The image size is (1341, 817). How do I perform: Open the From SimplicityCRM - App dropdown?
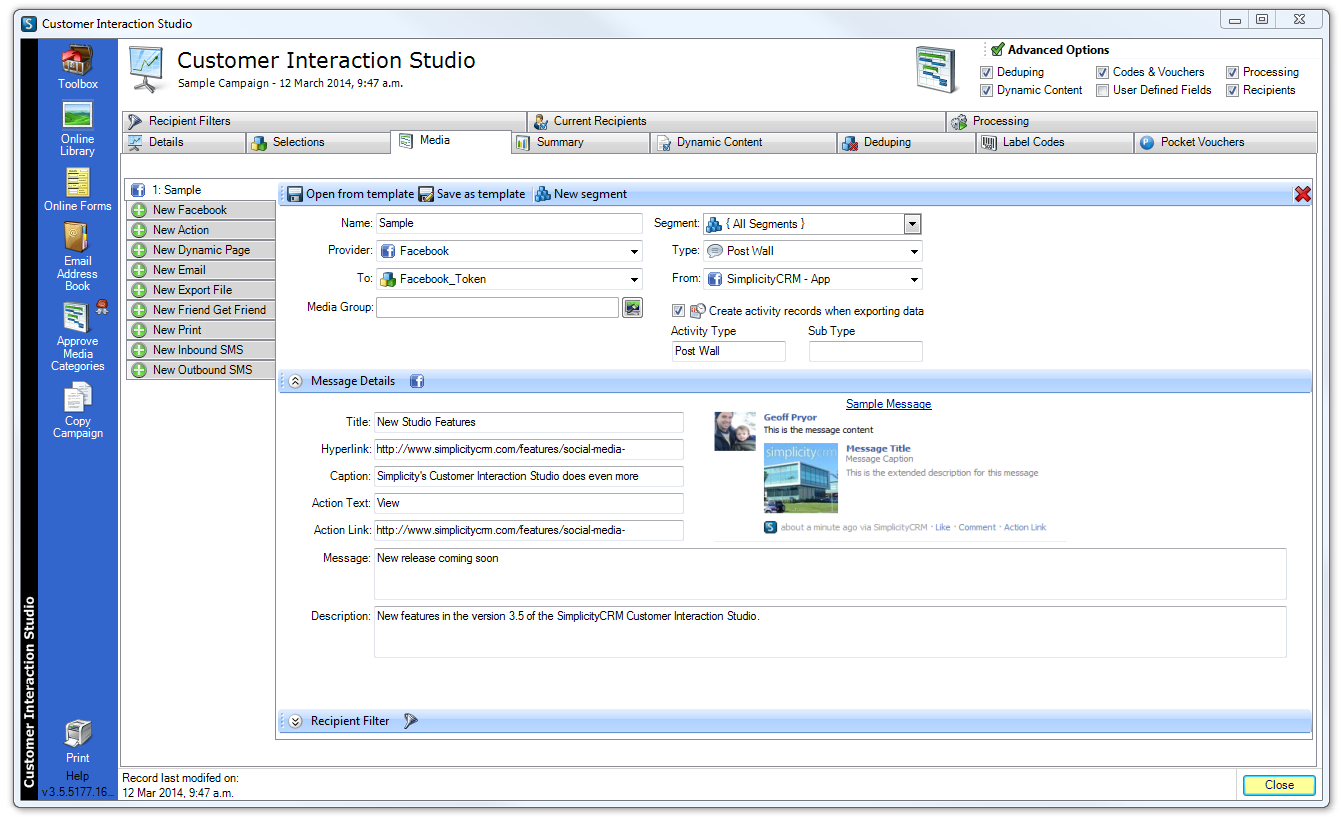pos(914,280)
